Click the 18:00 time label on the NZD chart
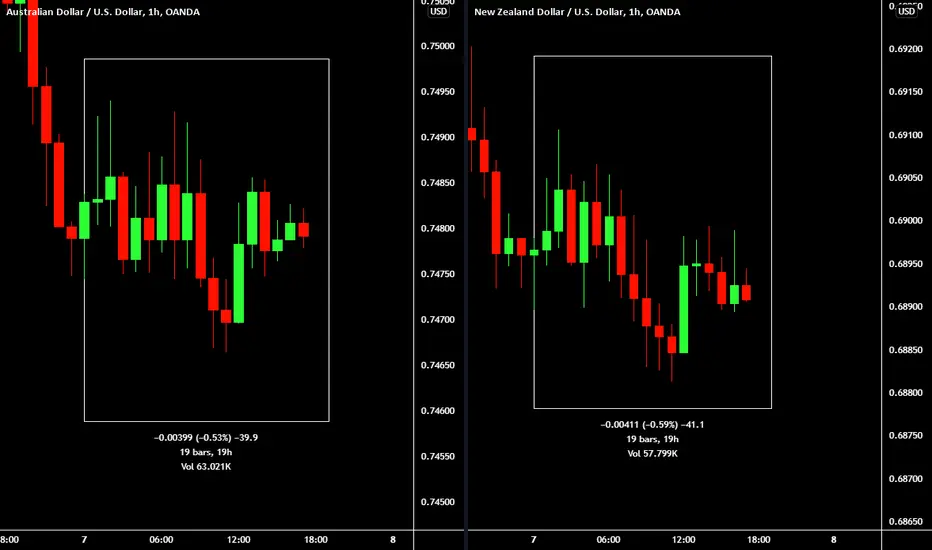 coord(758,540)
